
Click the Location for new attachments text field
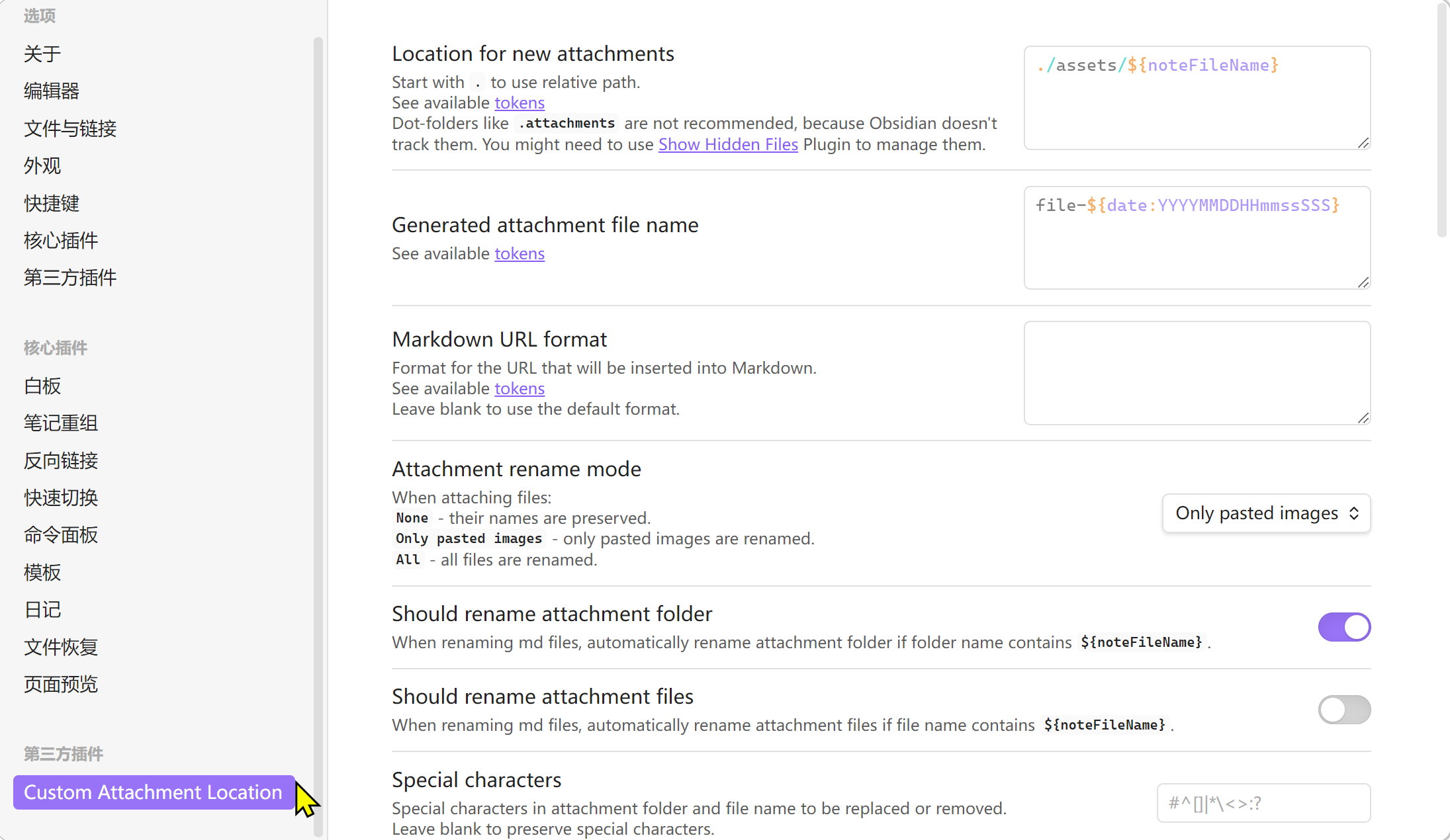(x=1197, y=98)
